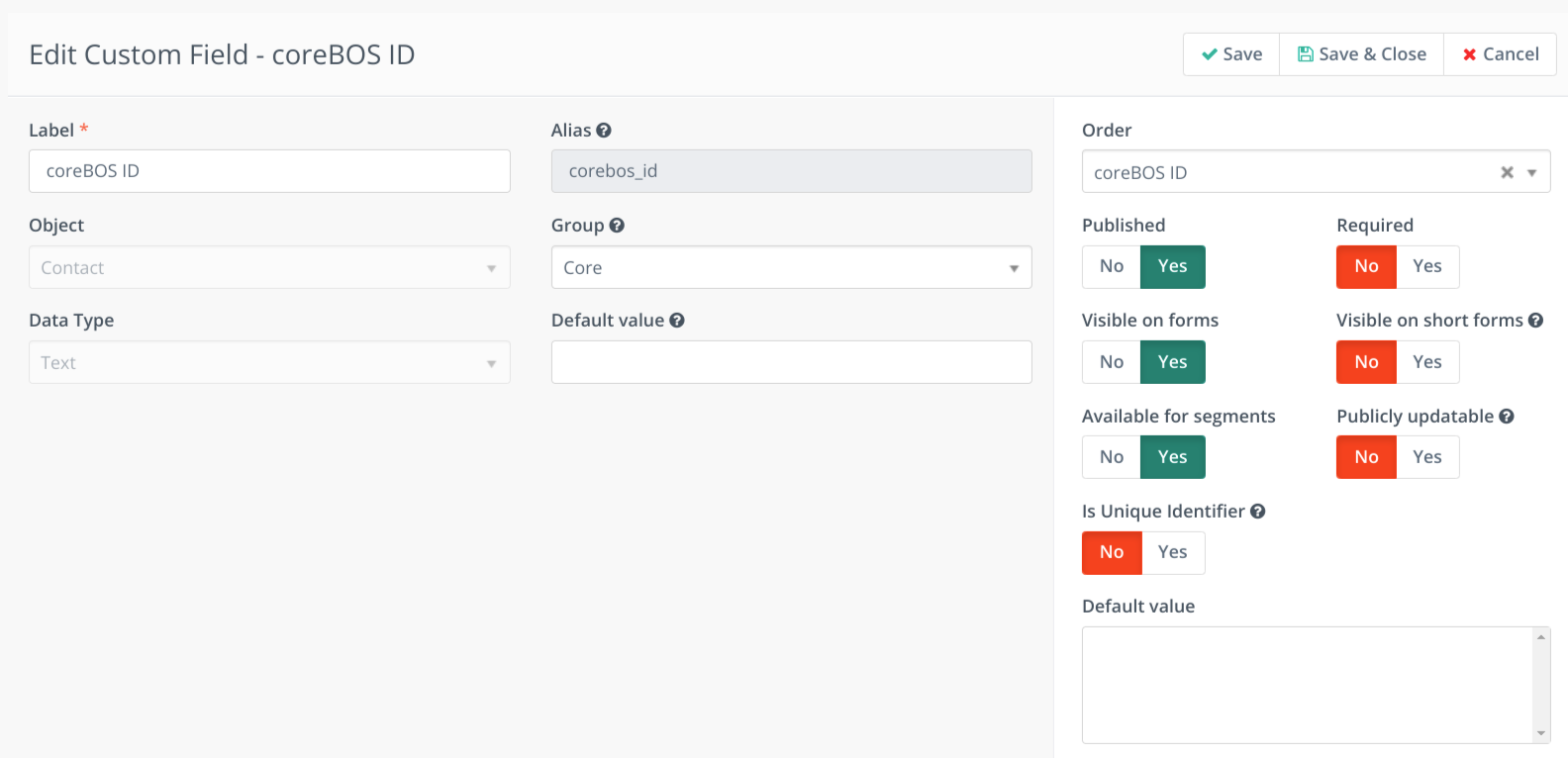Set Available for segments to No

pyautogui.click(x=1112, y=457)
